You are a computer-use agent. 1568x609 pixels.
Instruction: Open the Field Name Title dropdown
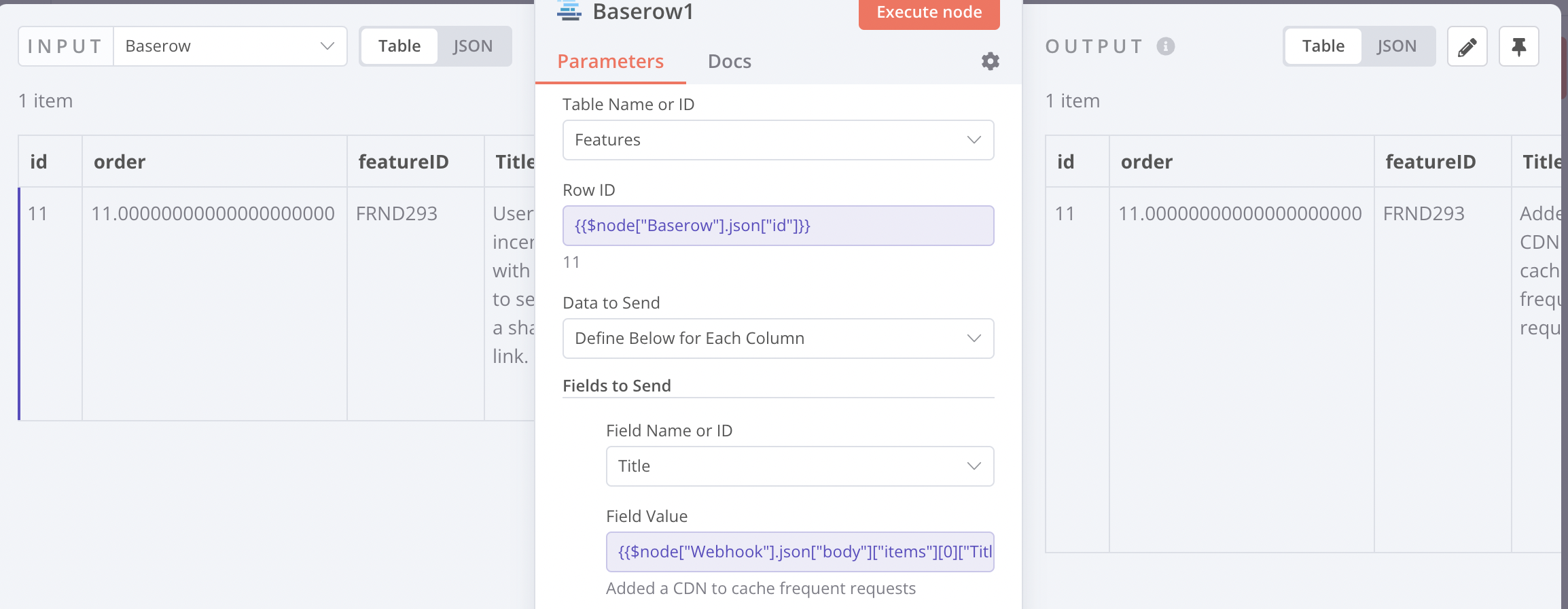click(x=800, y=466)
